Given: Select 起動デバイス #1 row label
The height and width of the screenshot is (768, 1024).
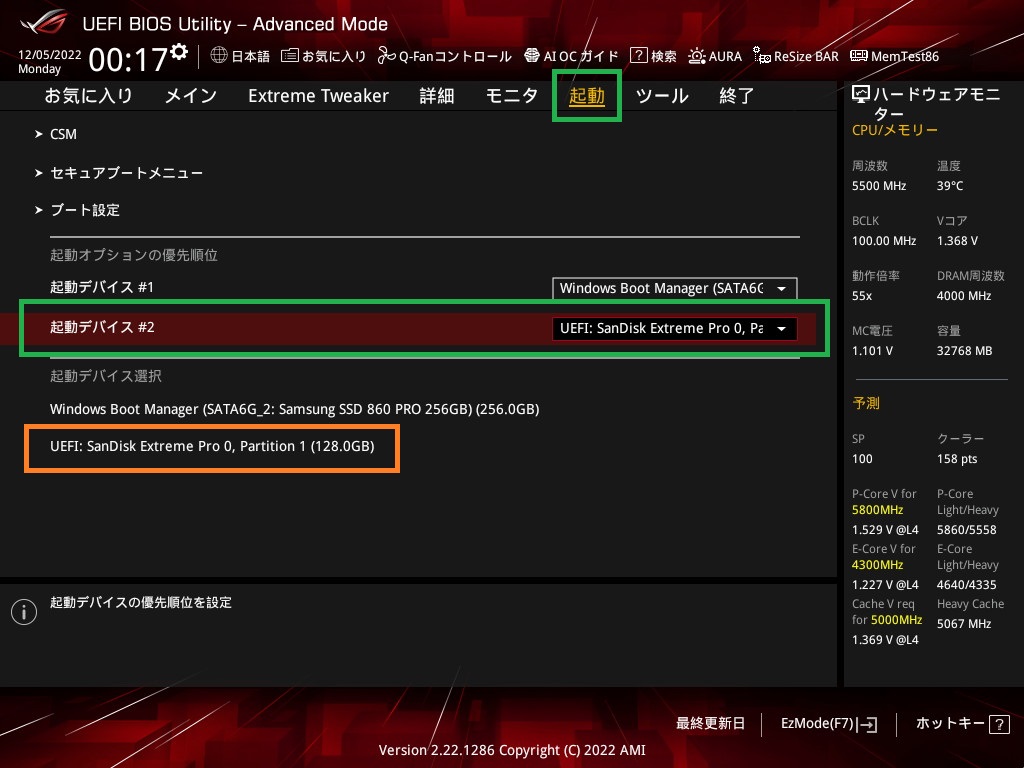Looking at the screenshot, I should 102,287.
